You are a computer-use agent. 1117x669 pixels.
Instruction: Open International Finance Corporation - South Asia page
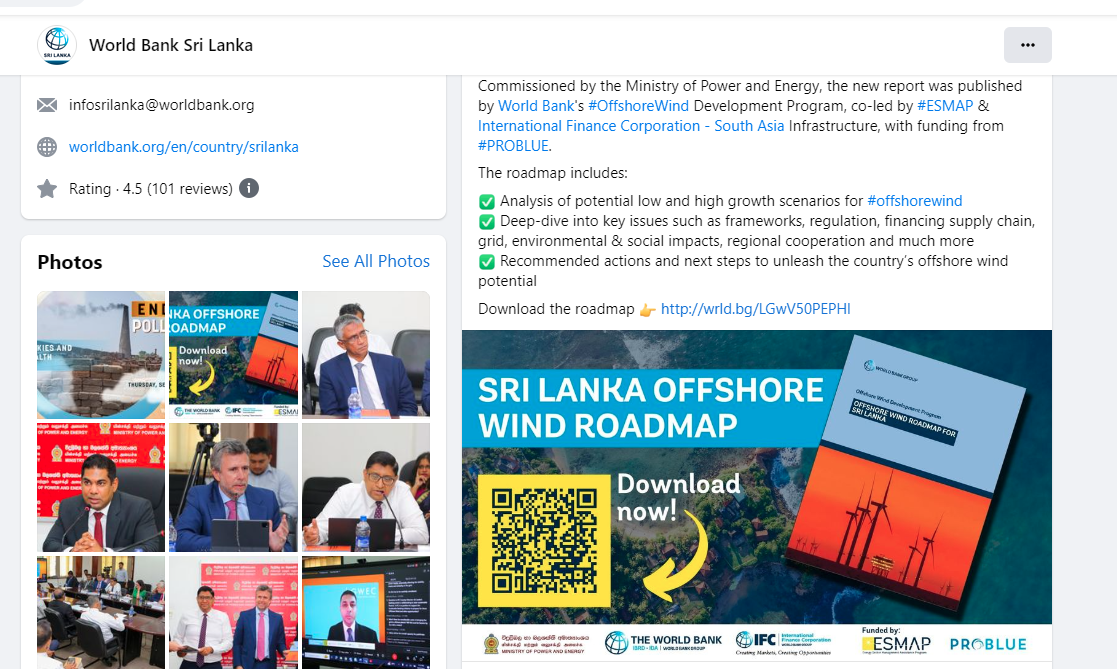click(630, 126)
